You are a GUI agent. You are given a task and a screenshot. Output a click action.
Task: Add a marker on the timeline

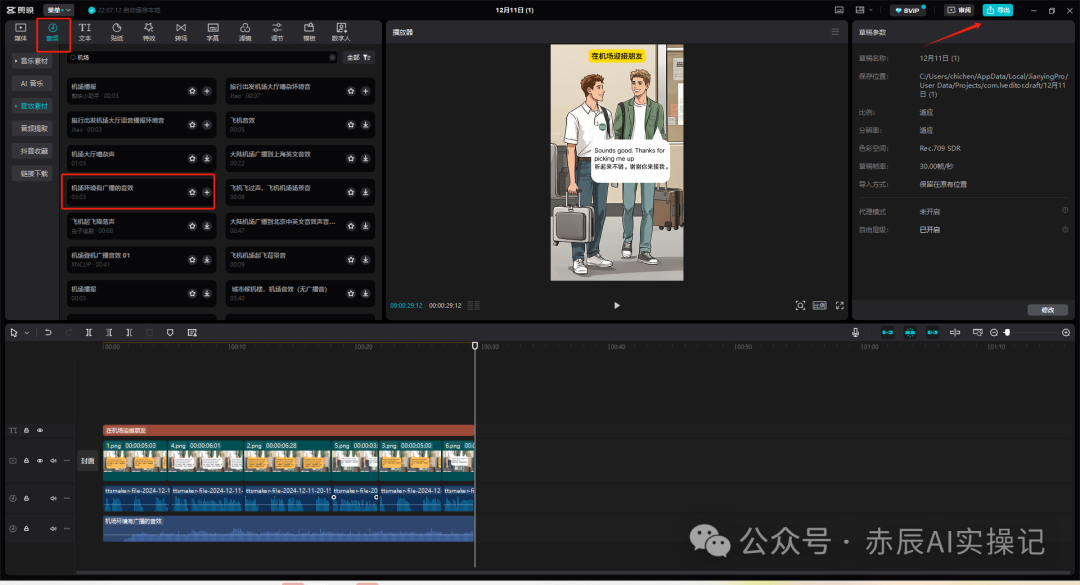[170, 333]
